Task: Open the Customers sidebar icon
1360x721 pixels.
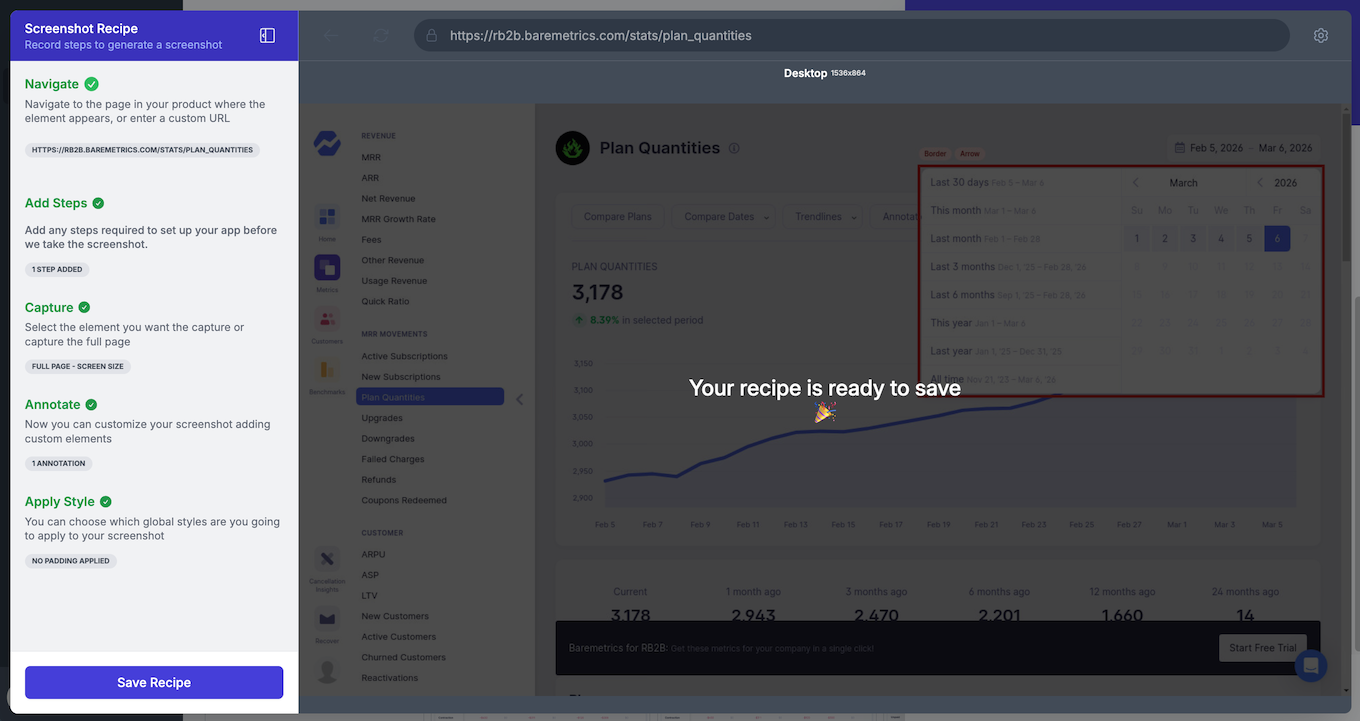Action: click(x=327, y=322)
